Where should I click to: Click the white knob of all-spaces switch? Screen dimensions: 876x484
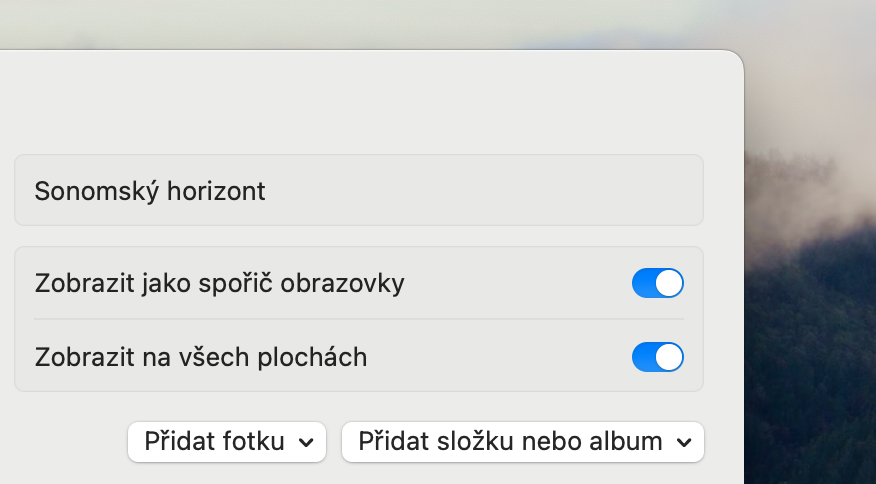(x=669, y=356)
